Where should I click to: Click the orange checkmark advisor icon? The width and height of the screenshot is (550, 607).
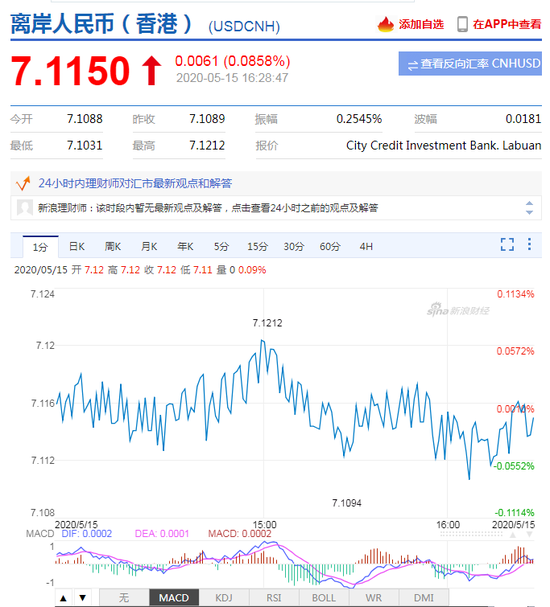tap(23, 183)
